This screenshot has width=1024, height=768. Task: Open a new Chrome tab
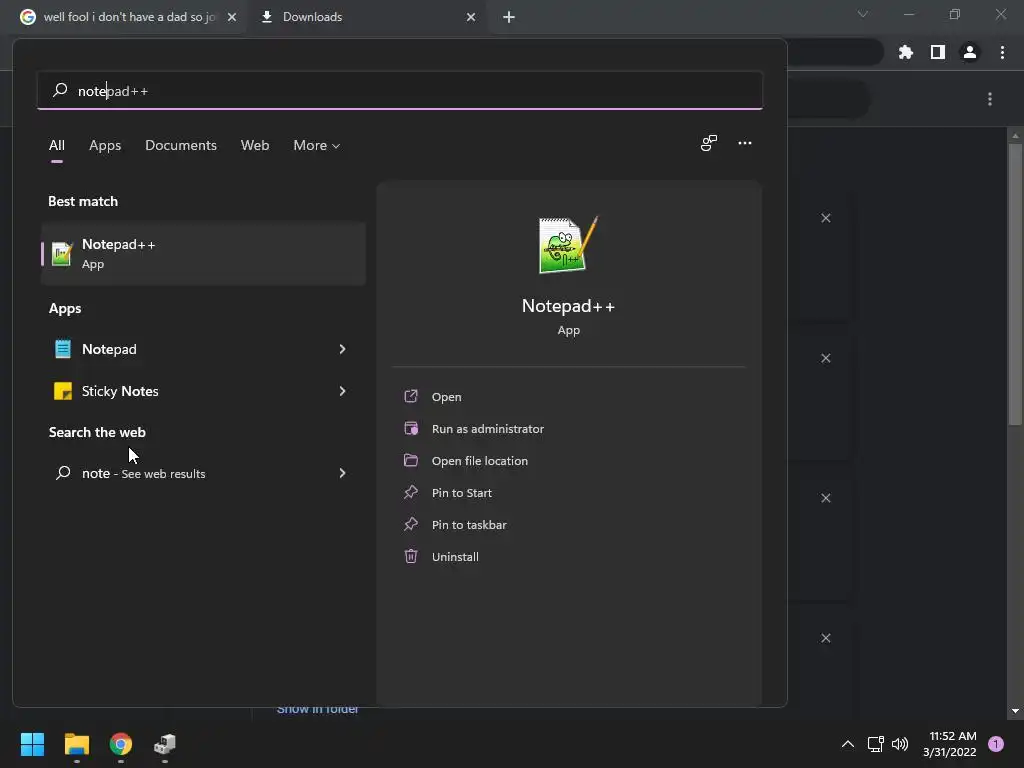(x=509, y=17)
